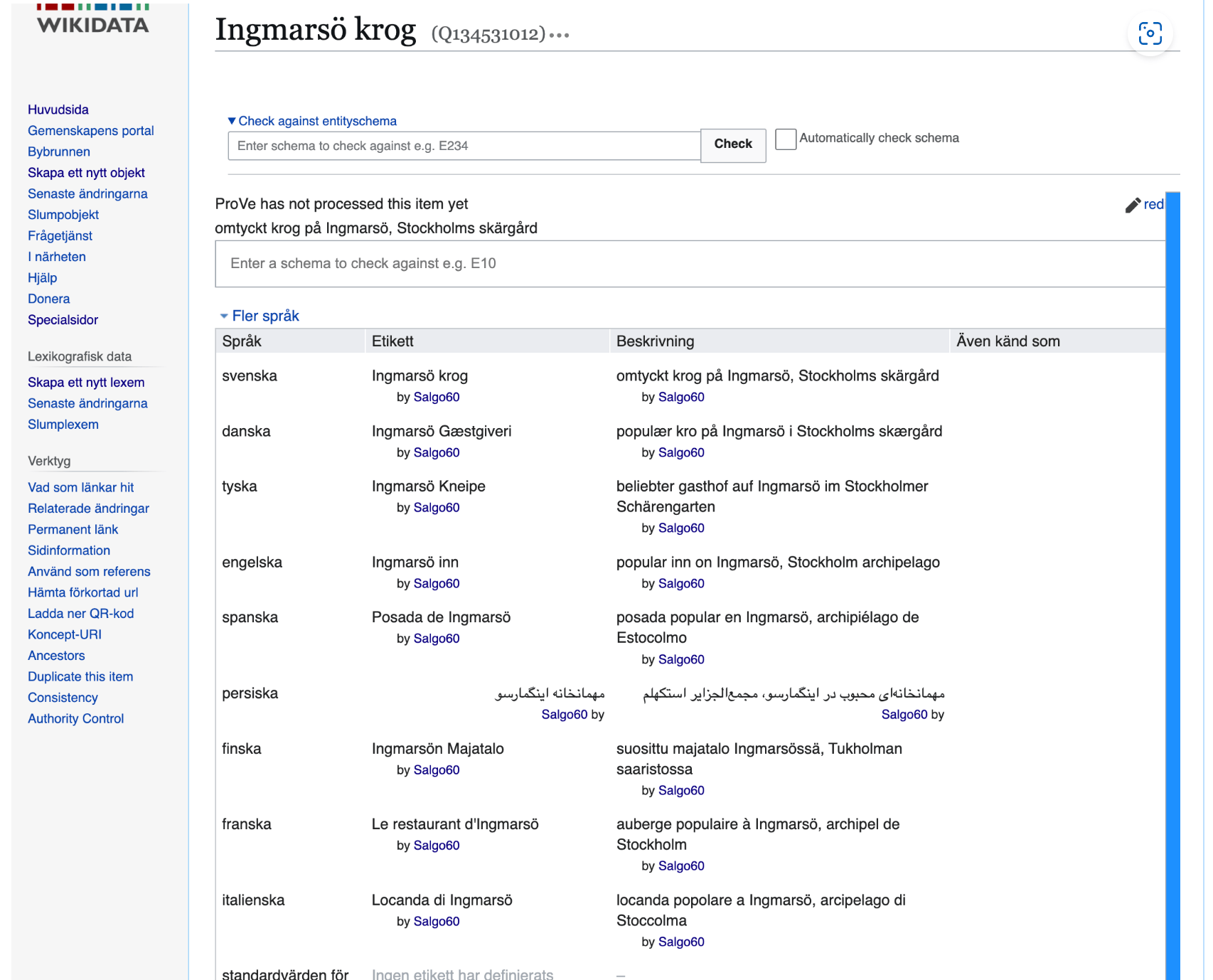Select Ladda ner QR-kod tool
The image size is (1213, 980).
click(80, 614)
